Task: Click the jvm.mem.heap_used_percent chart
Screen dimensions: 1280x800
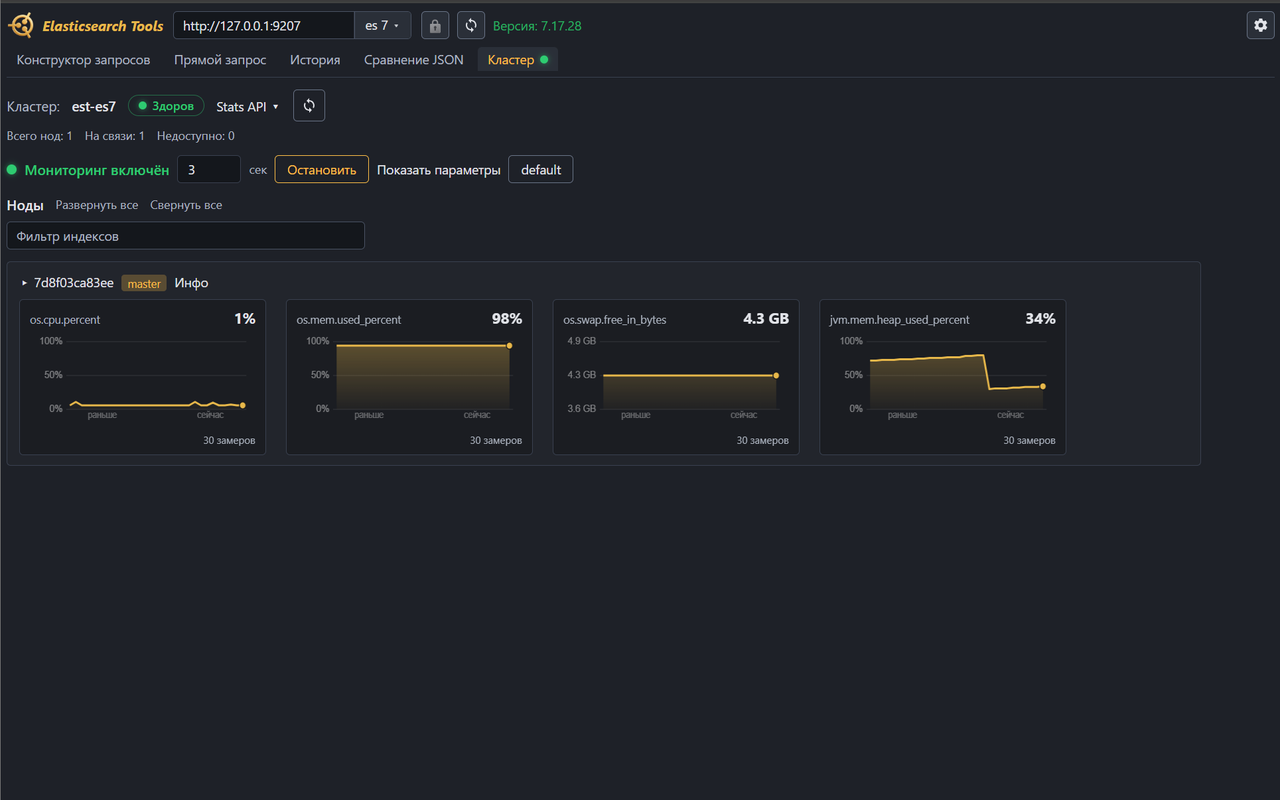Action: click(943, 377)
